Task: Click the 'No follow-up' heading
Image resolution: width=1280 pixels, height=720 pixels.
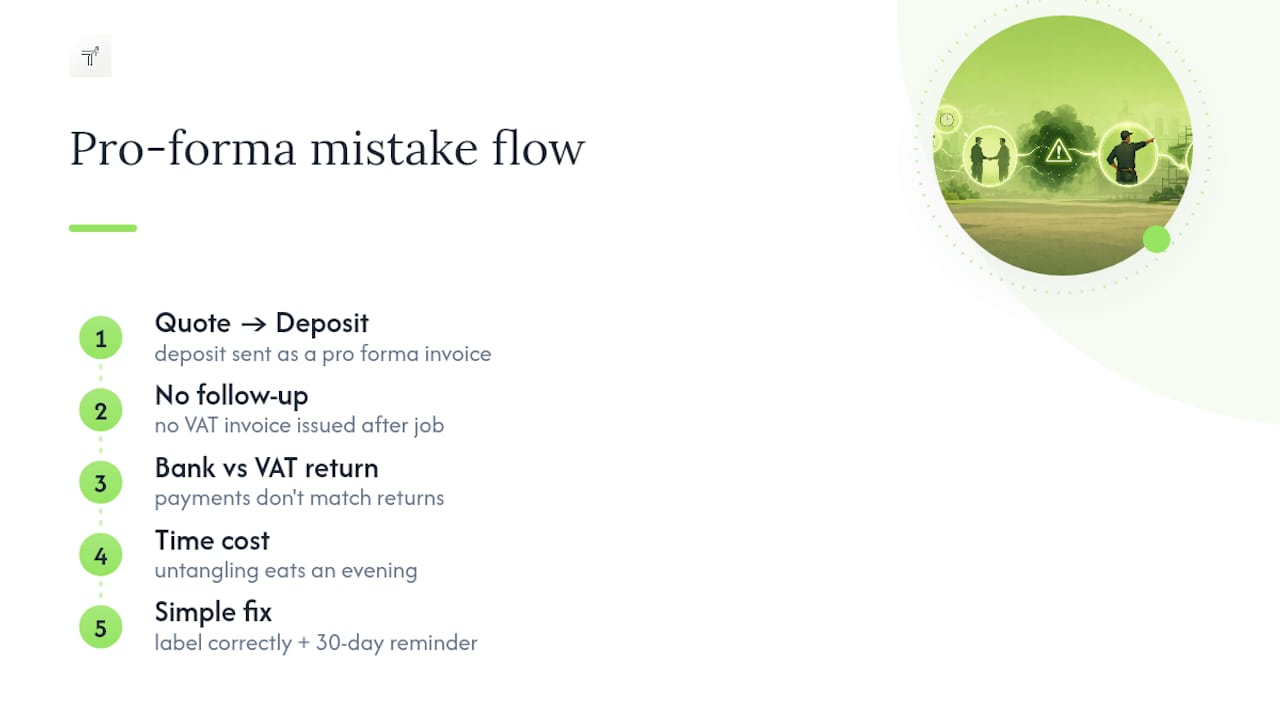Action: pyautogui.click(x=231, y=395)
